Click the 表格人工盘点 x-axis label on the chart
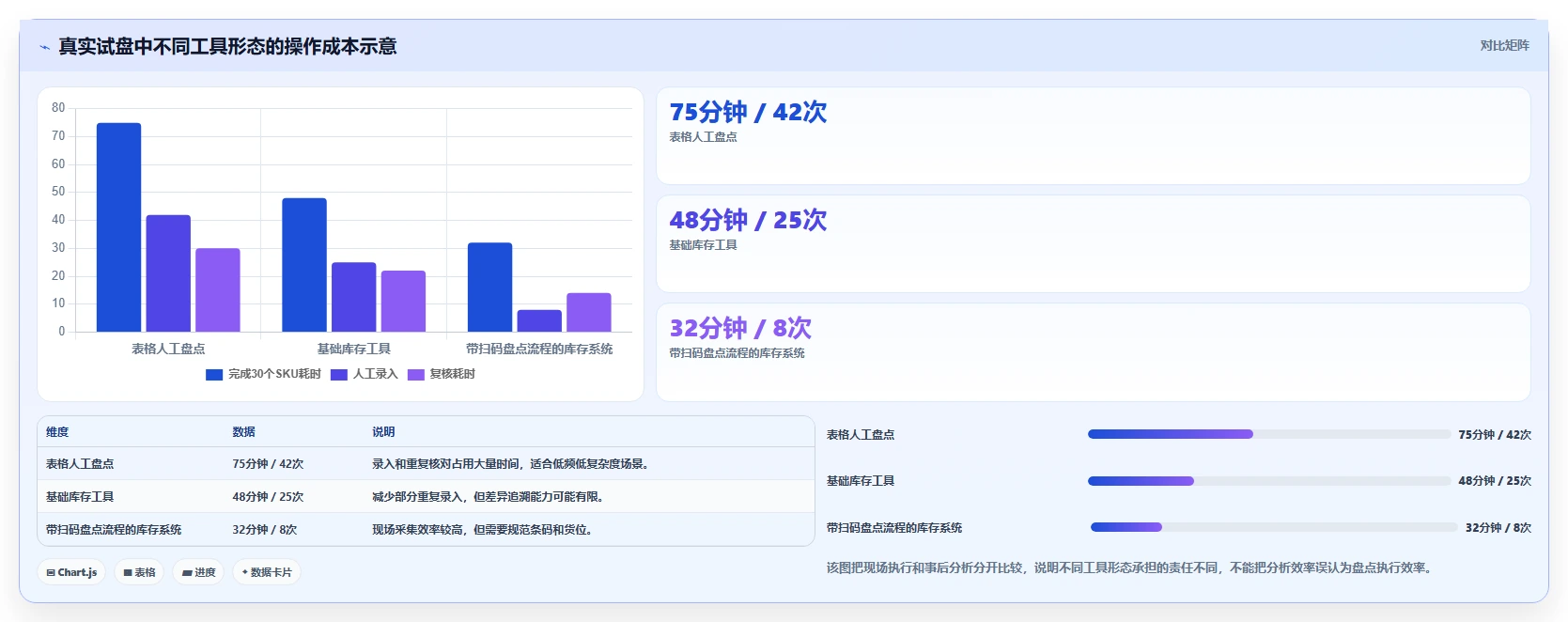 168,349
